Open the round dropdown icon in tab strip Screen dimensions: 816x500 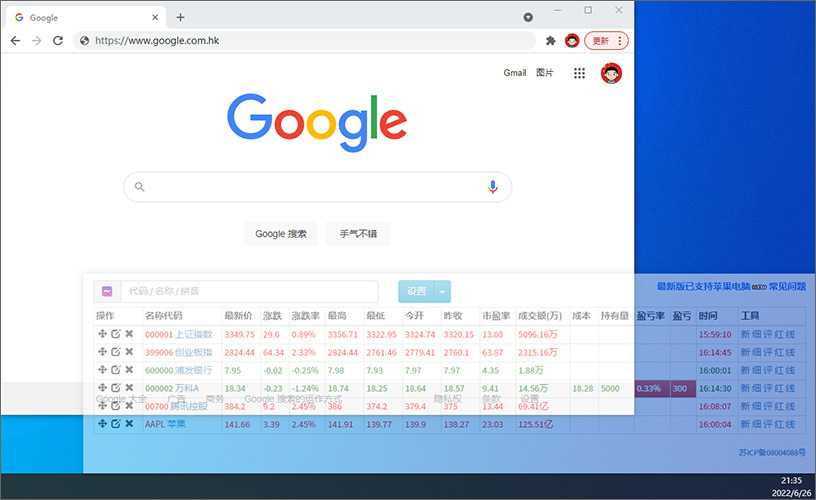point(528,17)
